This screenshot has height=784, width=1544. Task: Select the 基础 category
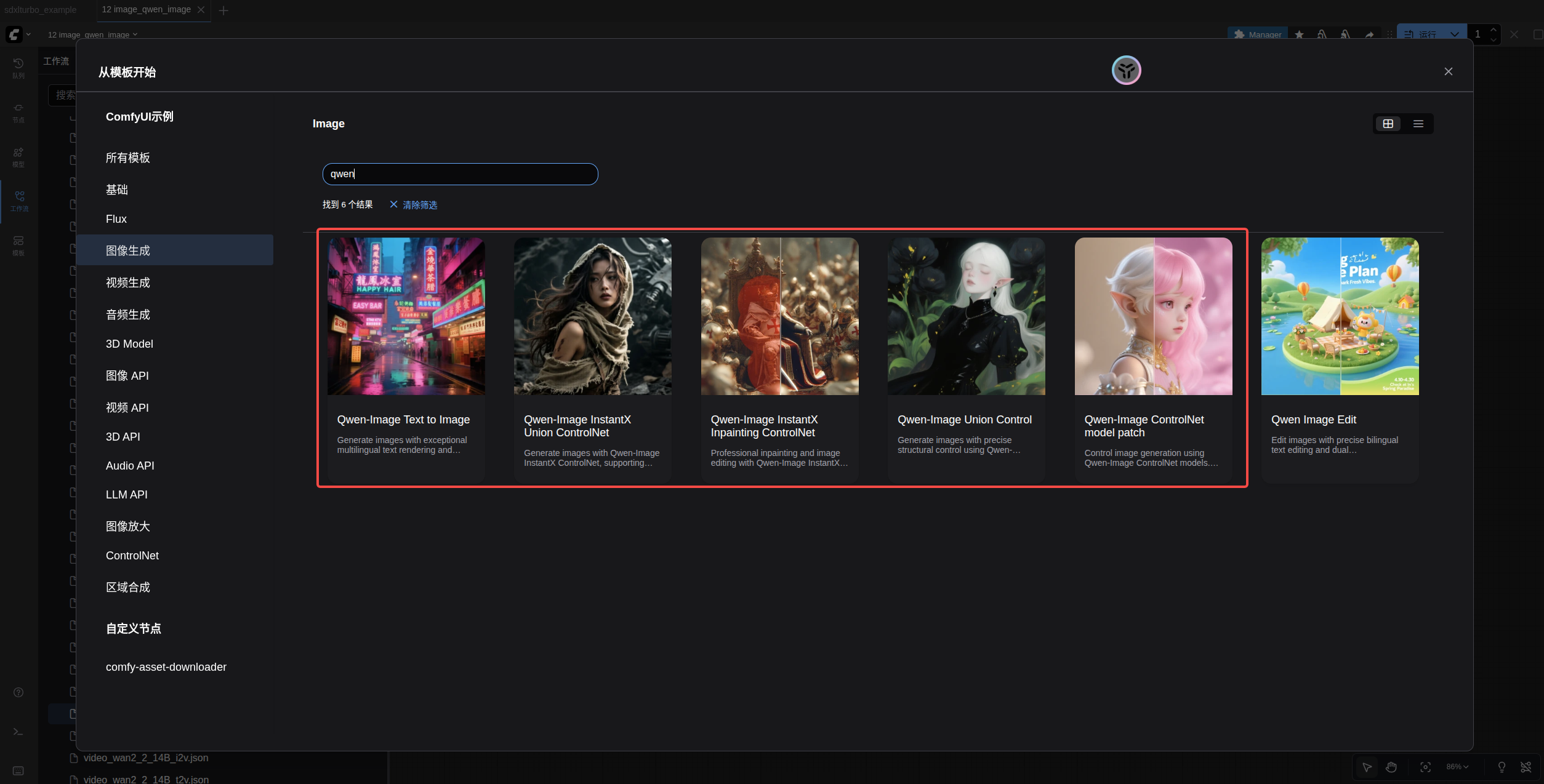[175, 190]
